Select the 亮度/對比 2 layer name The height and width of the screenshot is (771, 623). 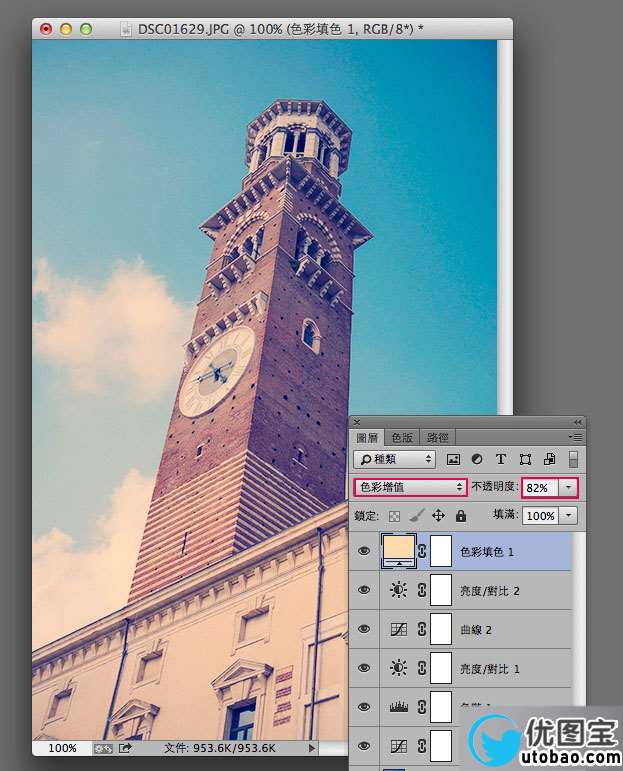489,591
